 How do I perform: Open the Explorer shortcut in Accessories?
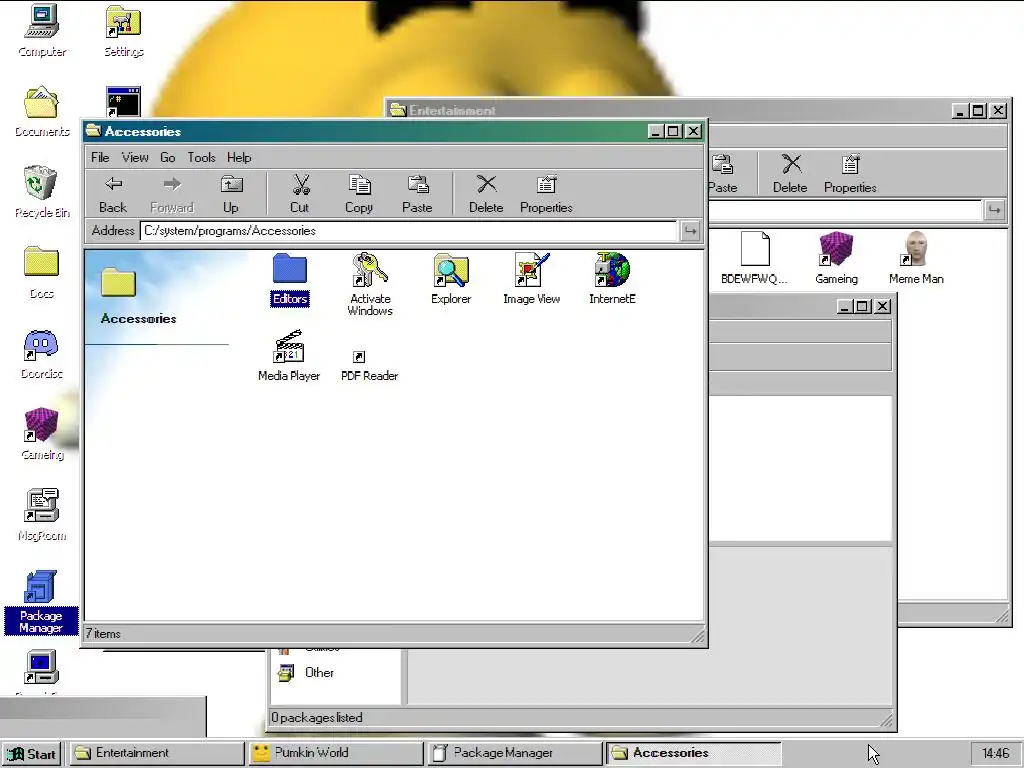[x=451, y=280]
